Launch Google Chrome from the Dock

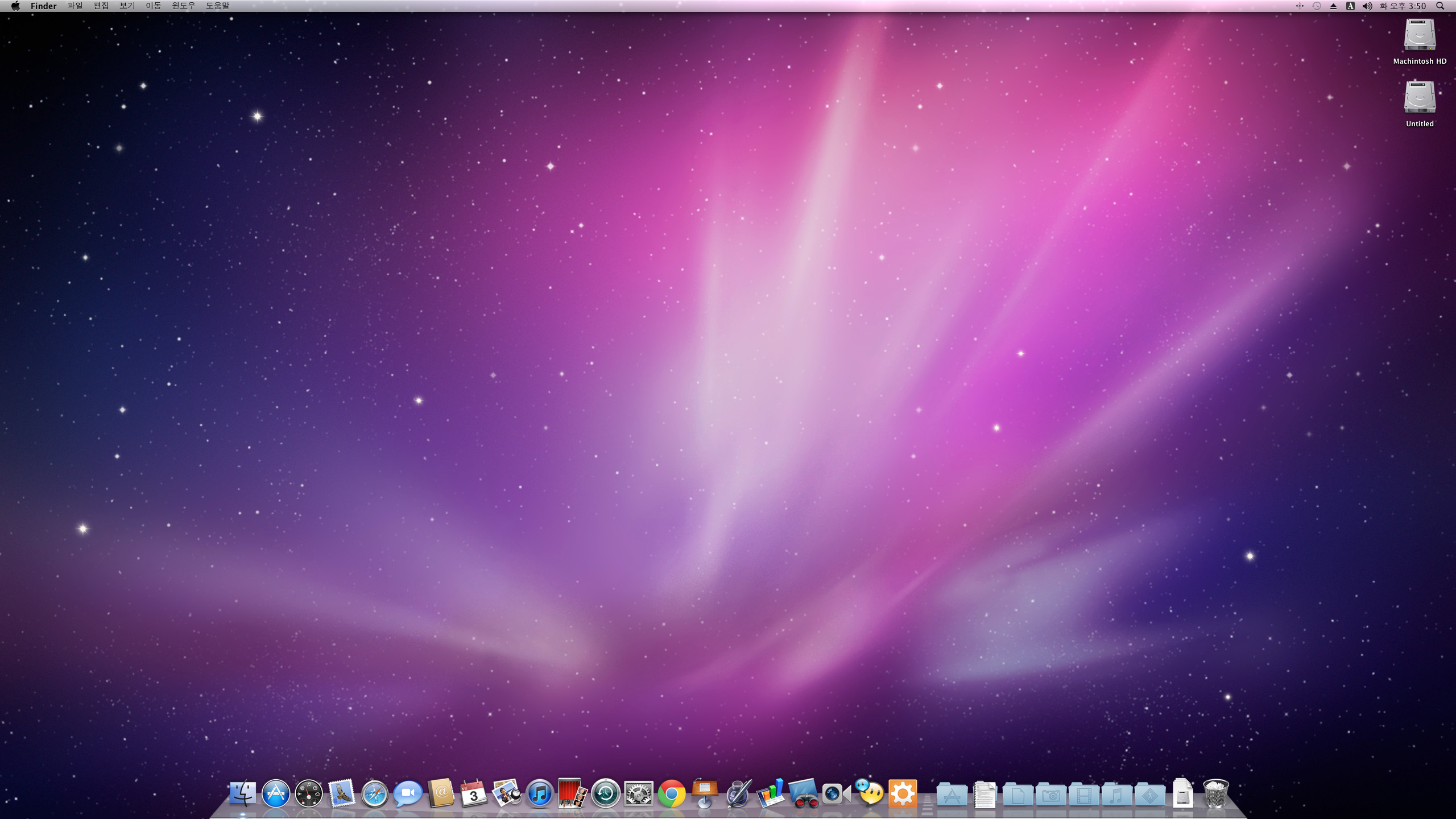[672, 793]
